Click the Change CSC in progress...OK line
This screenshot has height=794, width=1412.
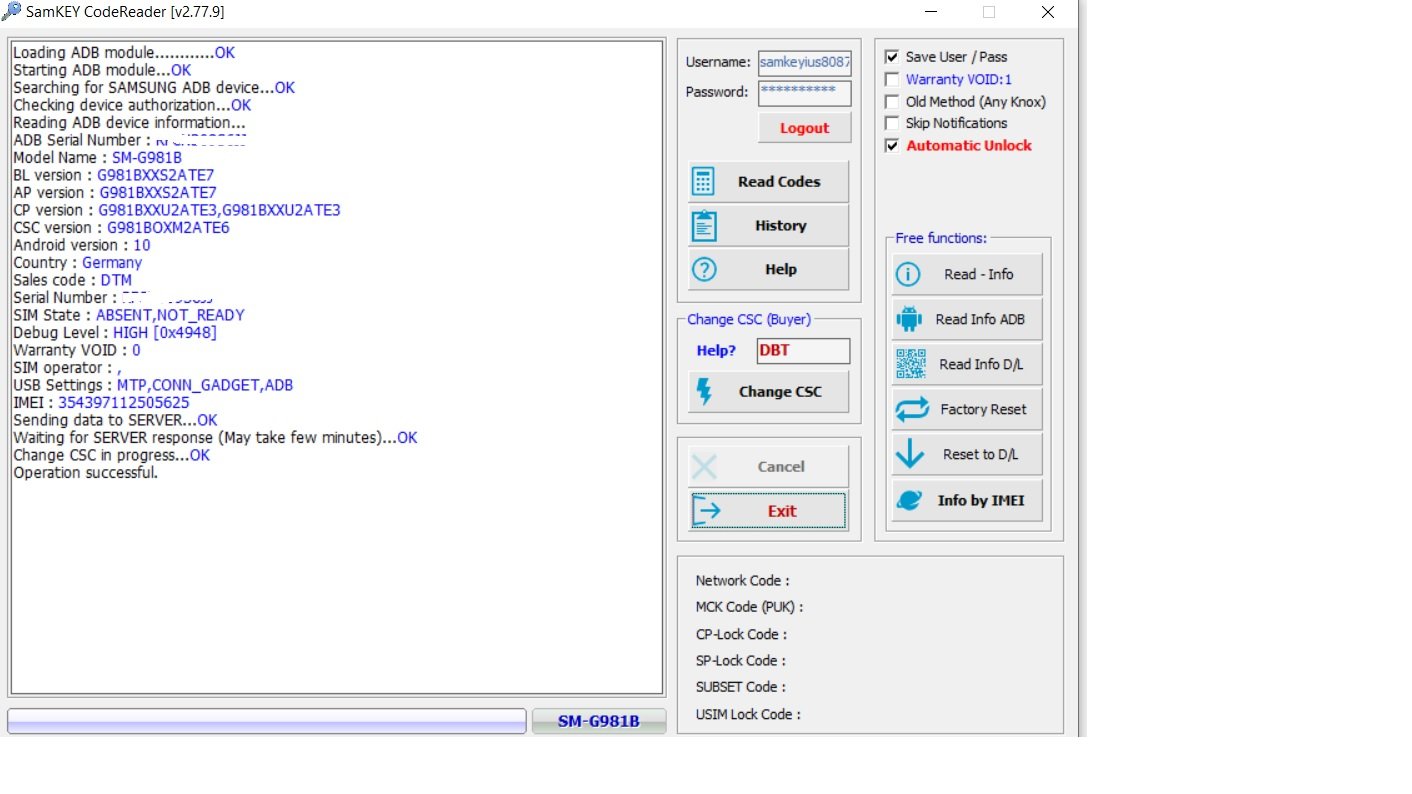click(x=112, y=455)
